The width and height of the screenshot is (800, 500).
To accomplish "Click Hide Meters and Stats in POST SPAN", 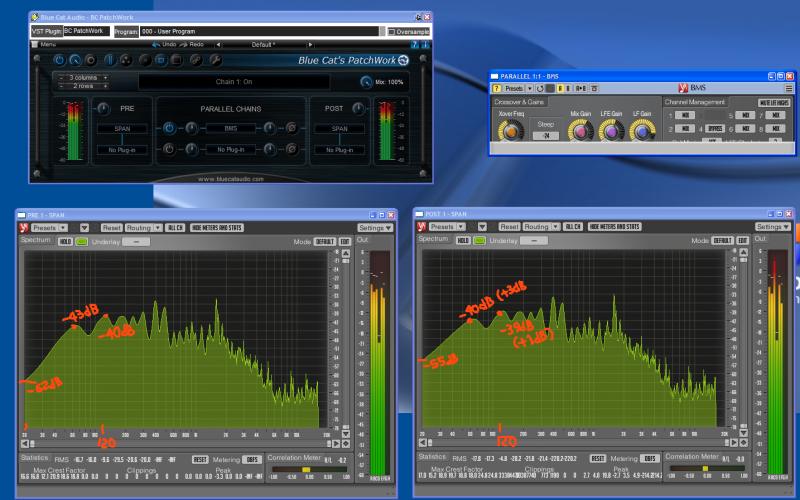I will coord(615,227).
